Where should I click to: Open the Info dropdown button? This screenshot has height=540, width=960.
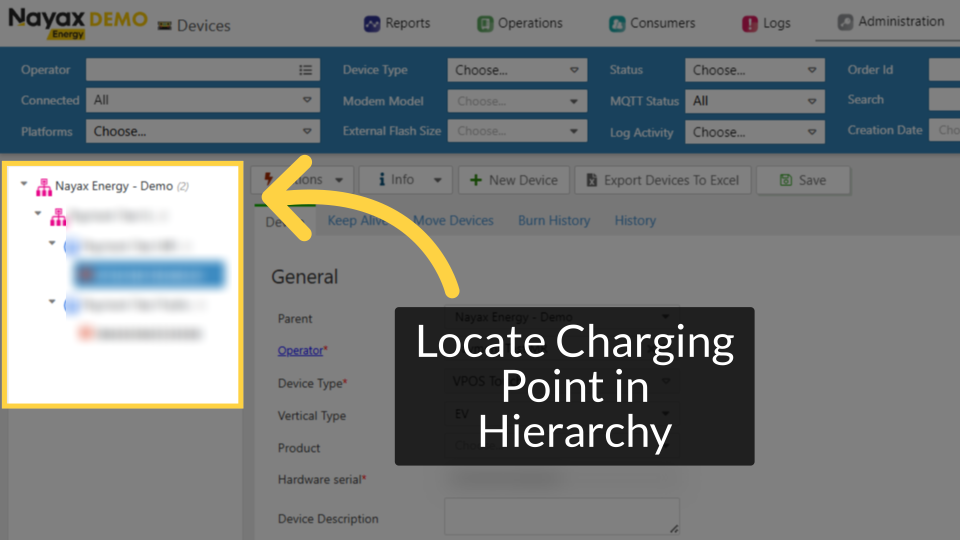[x=406, y=180]
